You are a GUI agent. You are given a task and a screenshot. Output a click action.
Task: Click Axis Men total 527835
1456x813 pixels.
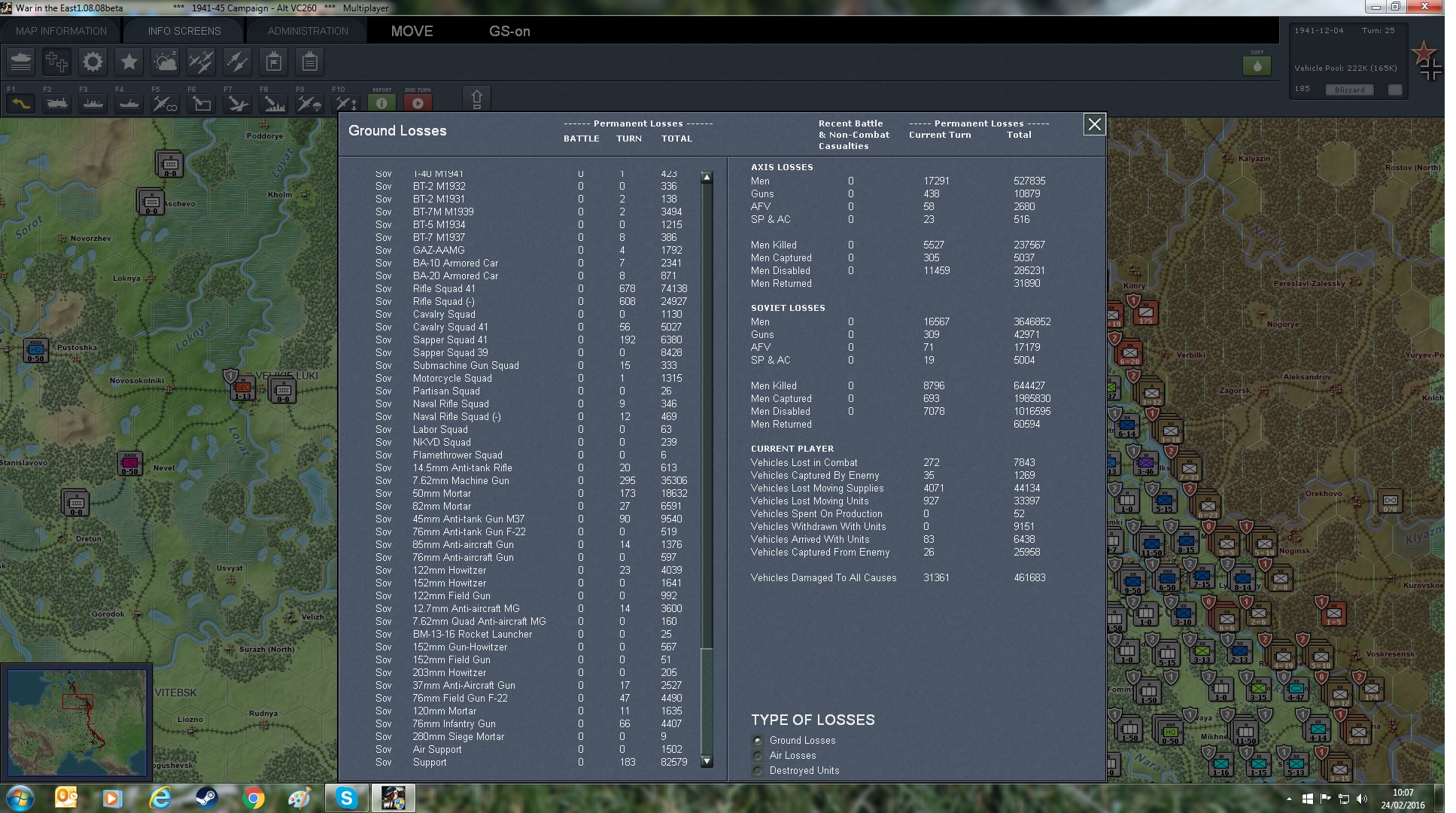point(1029,181)
